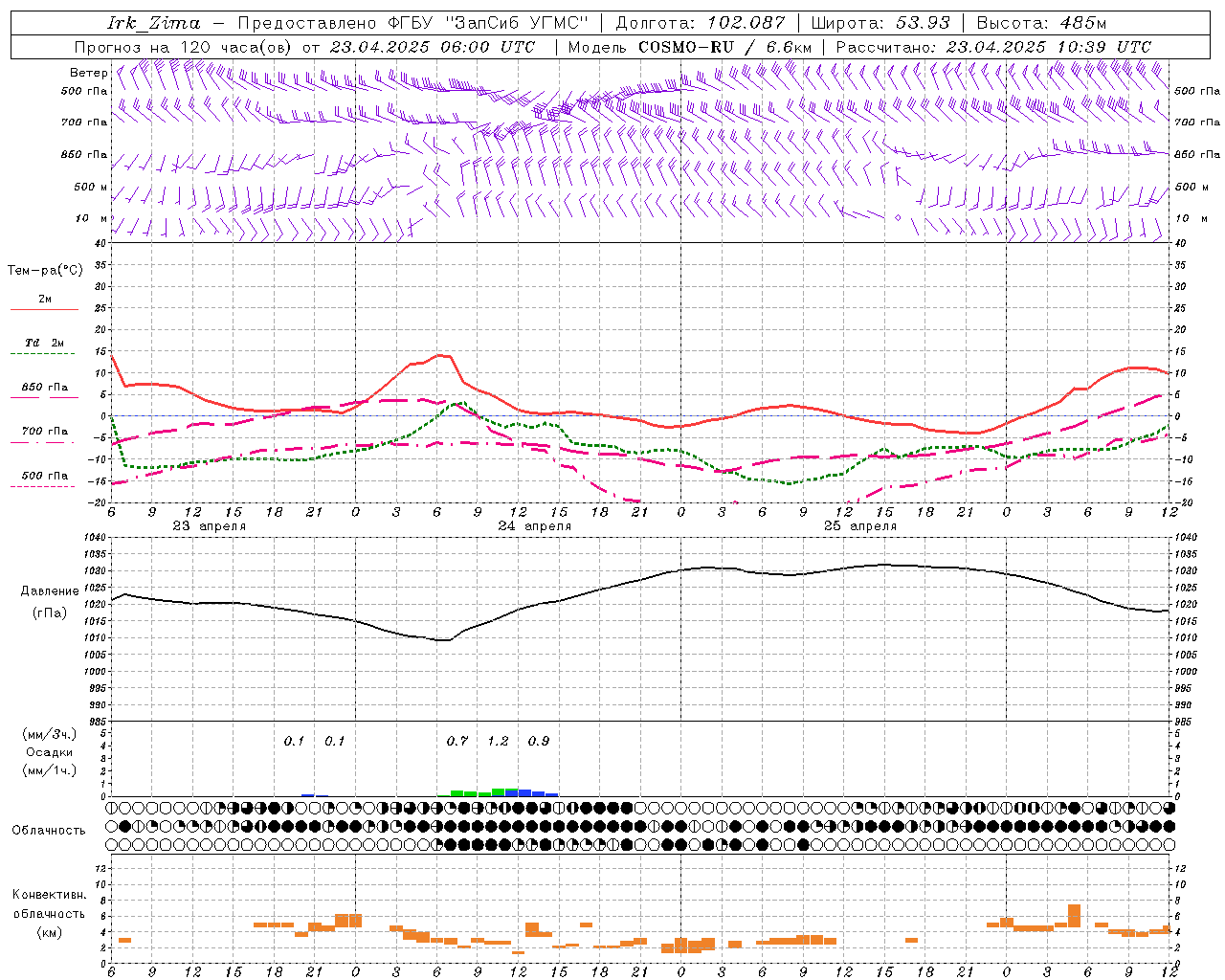Click the "(км)" convective cloud unit label

50,932
